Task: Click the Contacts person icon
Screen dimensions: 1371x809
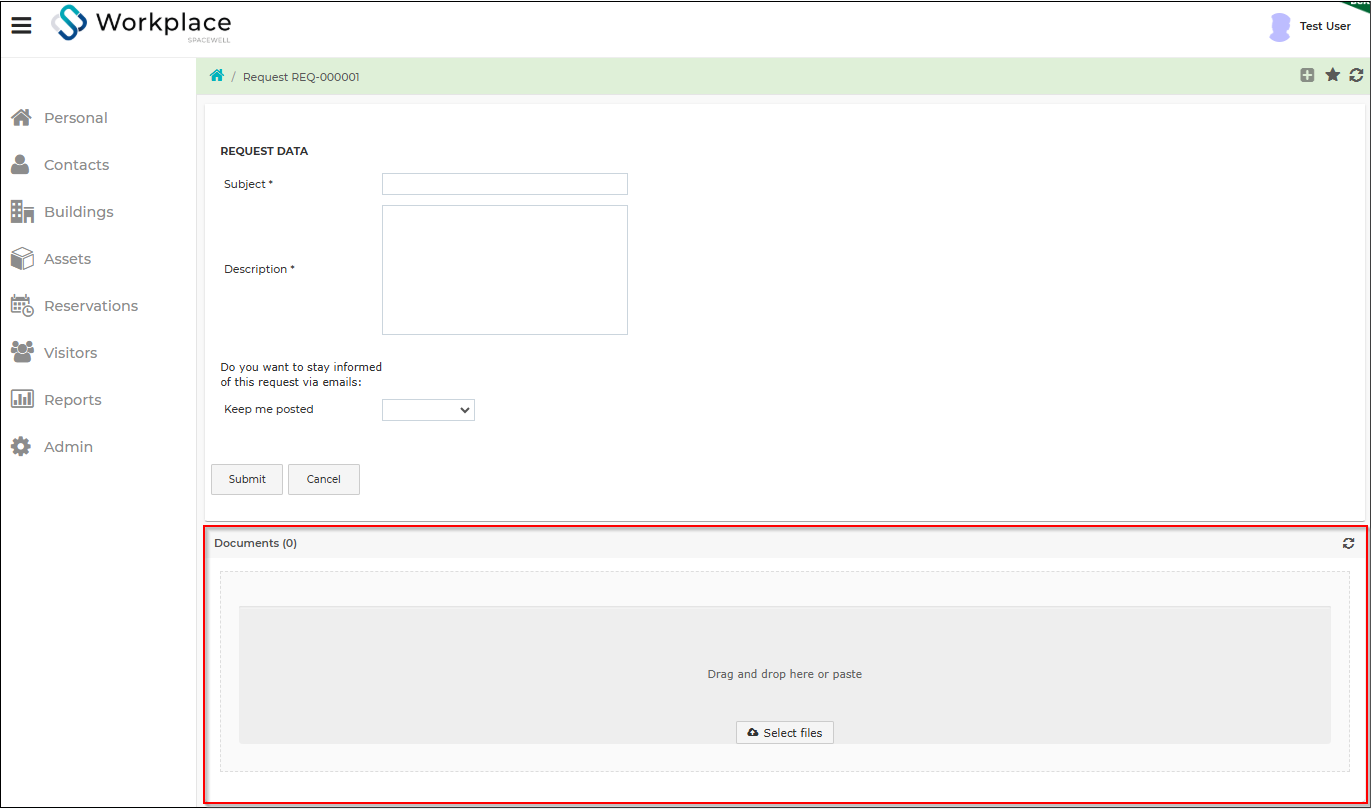Action: 20,164
